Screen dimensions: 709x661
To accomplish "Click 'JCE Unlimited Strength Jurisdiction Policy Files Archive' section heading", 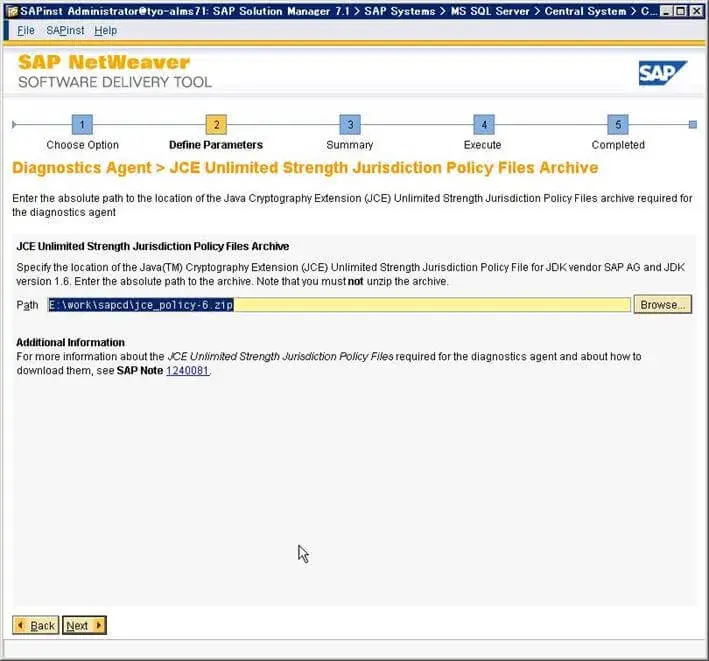I will [153, 246].
